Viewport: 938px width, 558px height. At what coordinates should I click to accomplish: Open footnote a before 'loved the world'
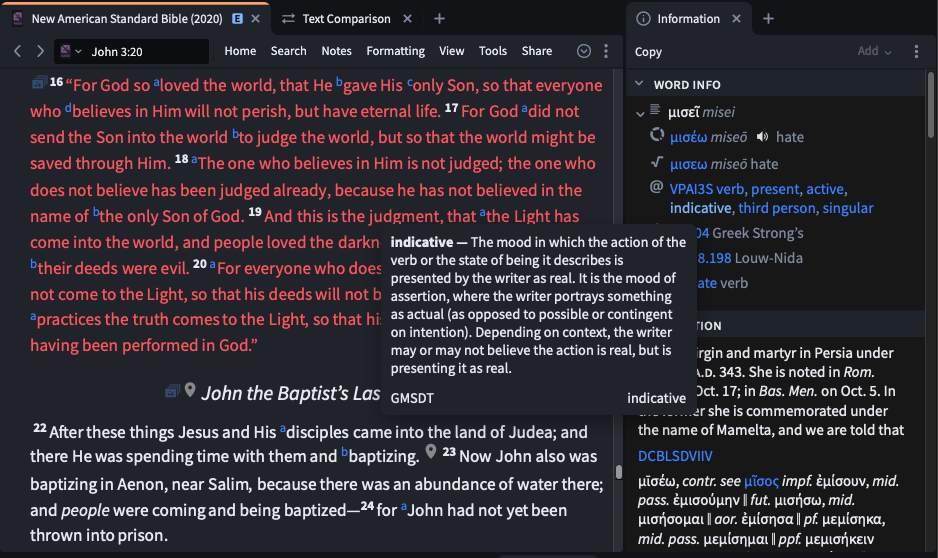tap(157, 83)
